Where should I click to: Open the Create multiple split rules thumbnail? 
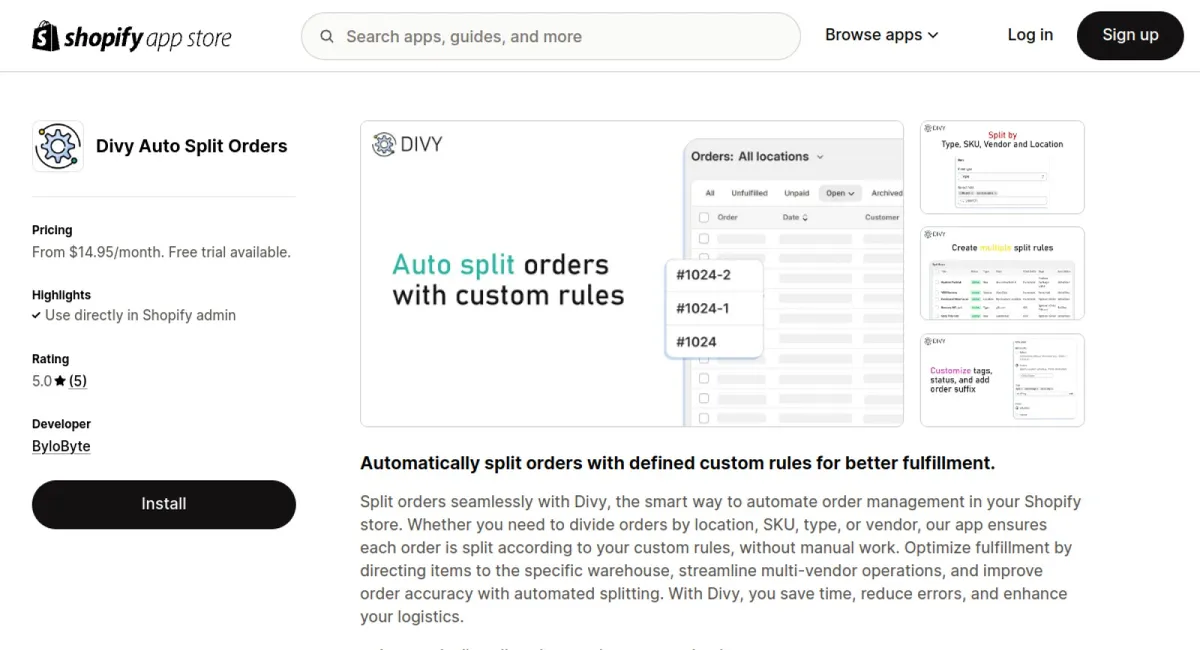tap(1002, 273)
